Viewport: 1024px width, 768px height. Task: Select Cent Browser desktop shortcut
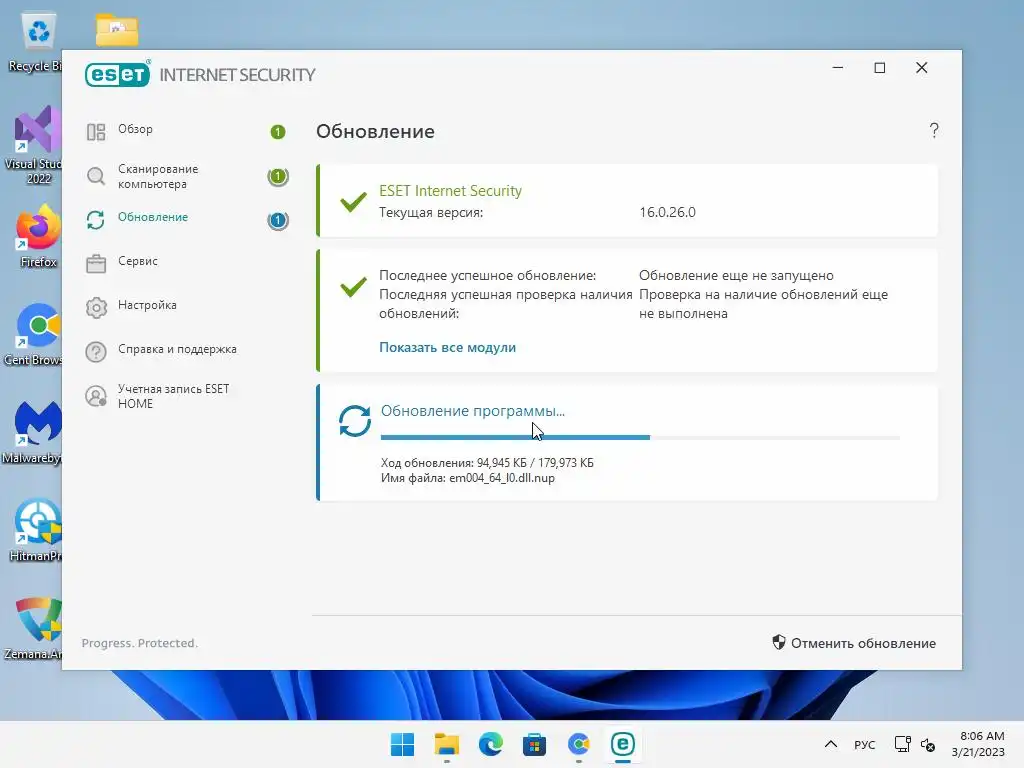click(x=34, y=335)
